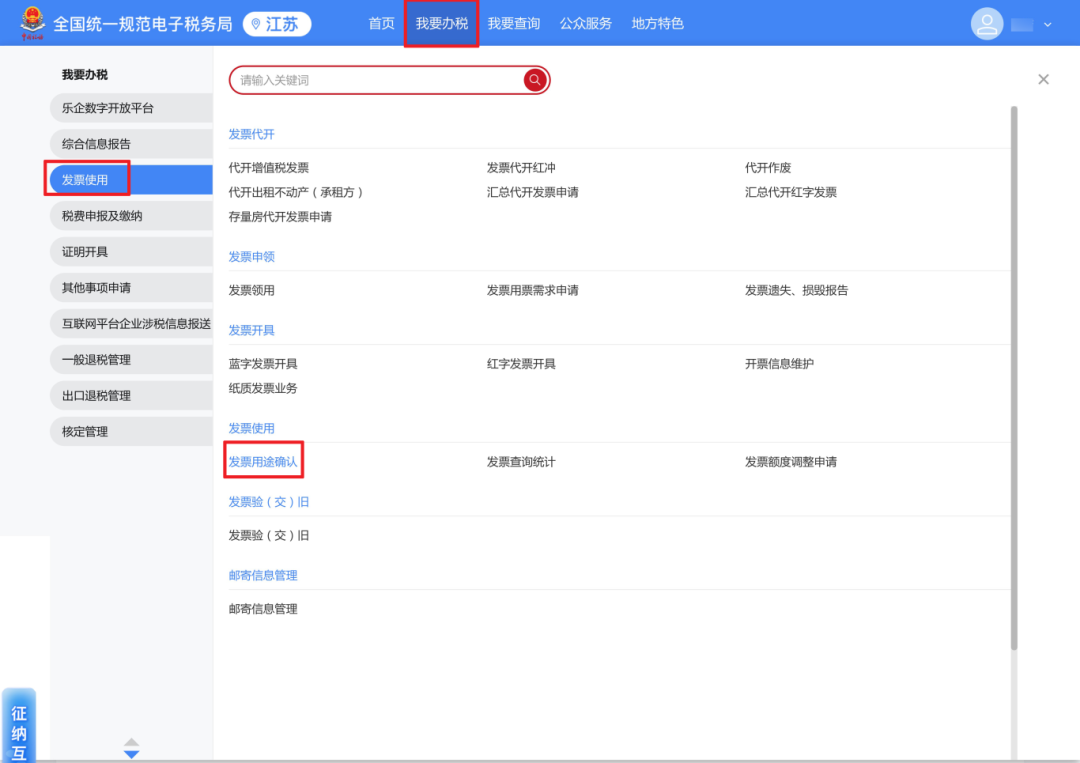Screen dimensions: 1080x763
Task: Open 代开出租不动产（承租方） link
Action: pyautogui.click(x=295, y=192)
